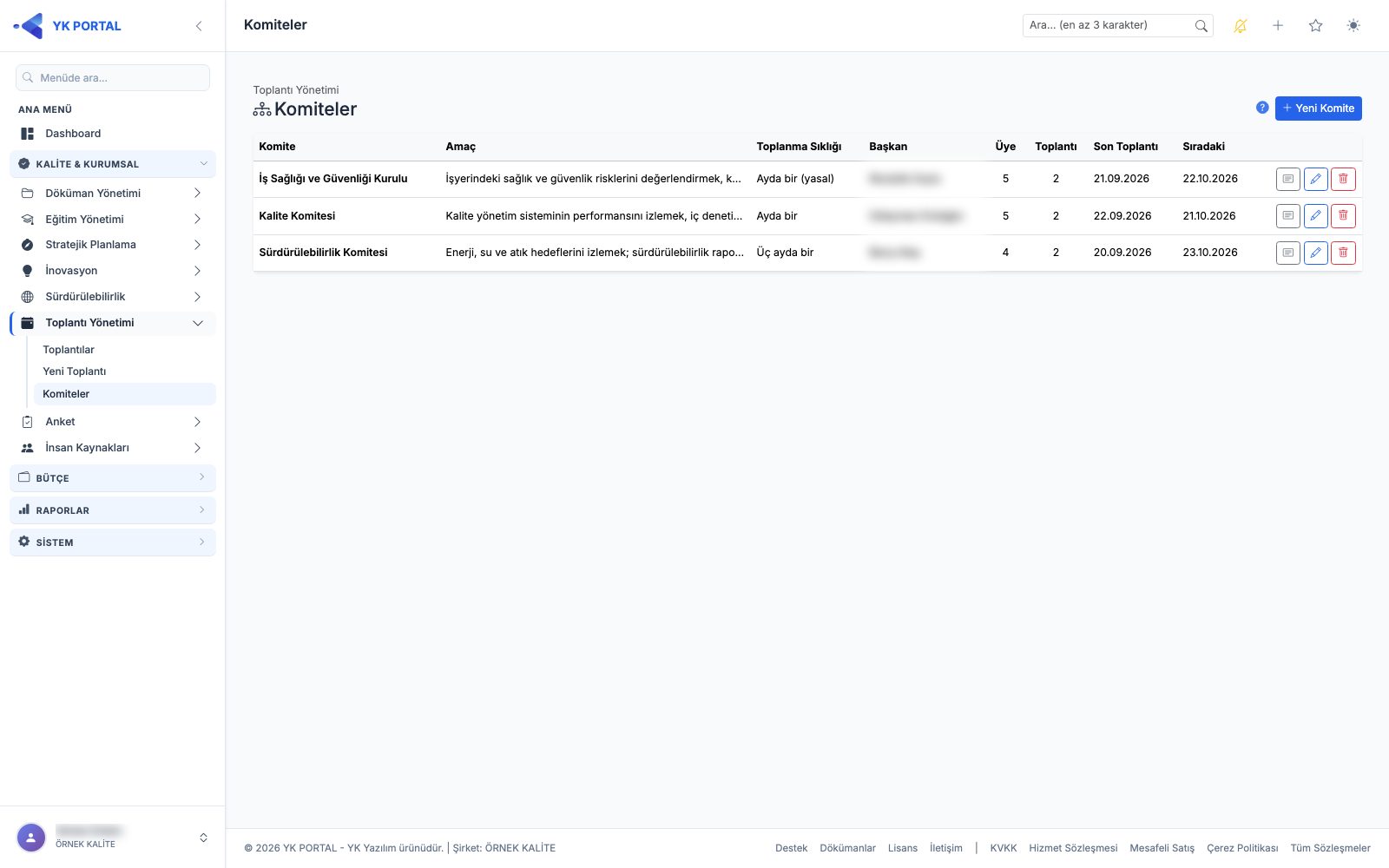1389x868 pixels.
Task: Click the plus quick-add icon in header
Action: pos(1278,26)
